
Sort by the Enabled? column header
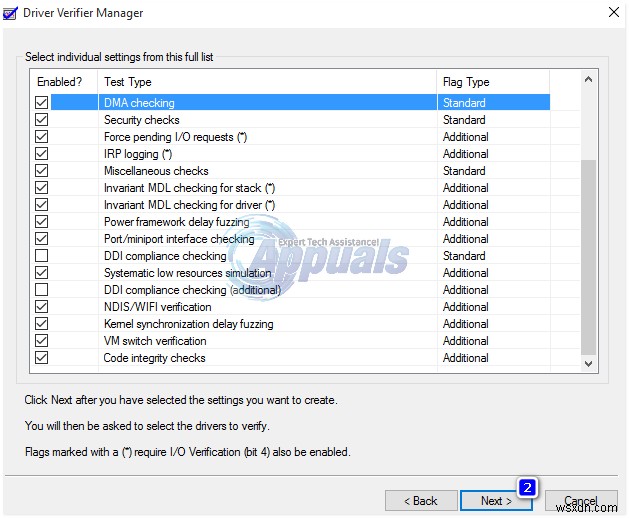click(x=64, y=82)
